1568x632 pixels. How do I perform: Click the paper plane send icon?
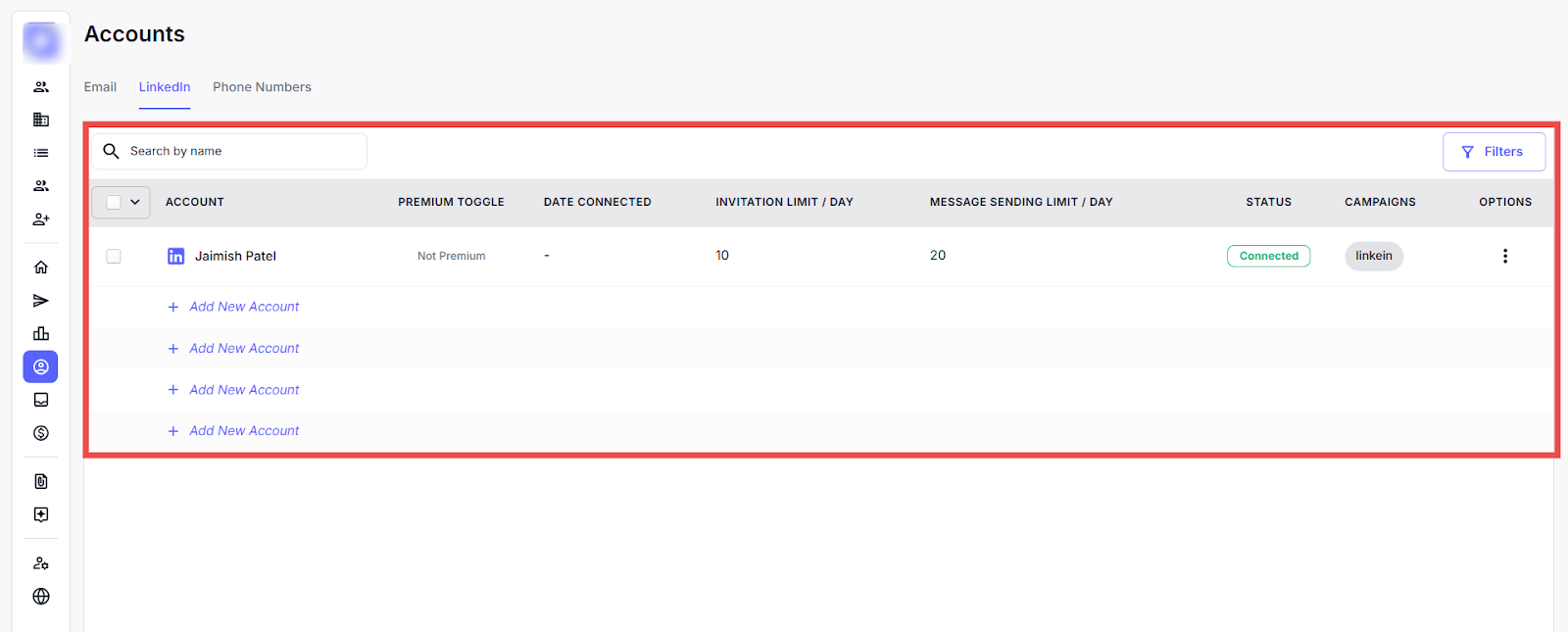(x=41, y=301)
